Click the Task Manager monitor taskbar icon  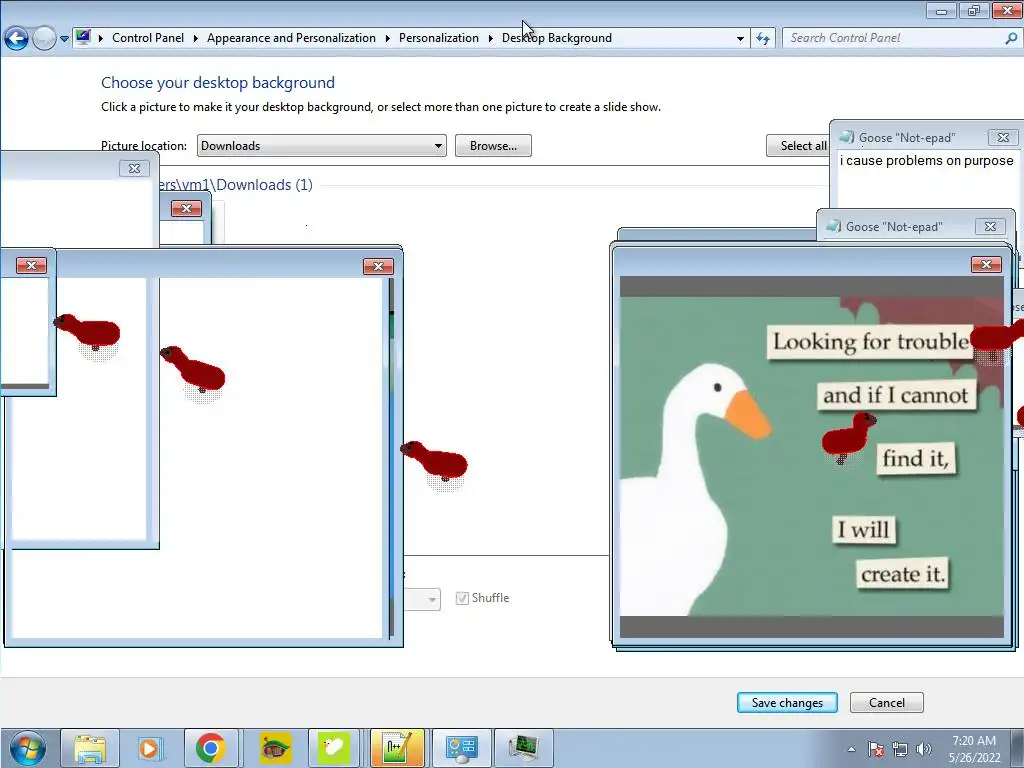point(524,748)
